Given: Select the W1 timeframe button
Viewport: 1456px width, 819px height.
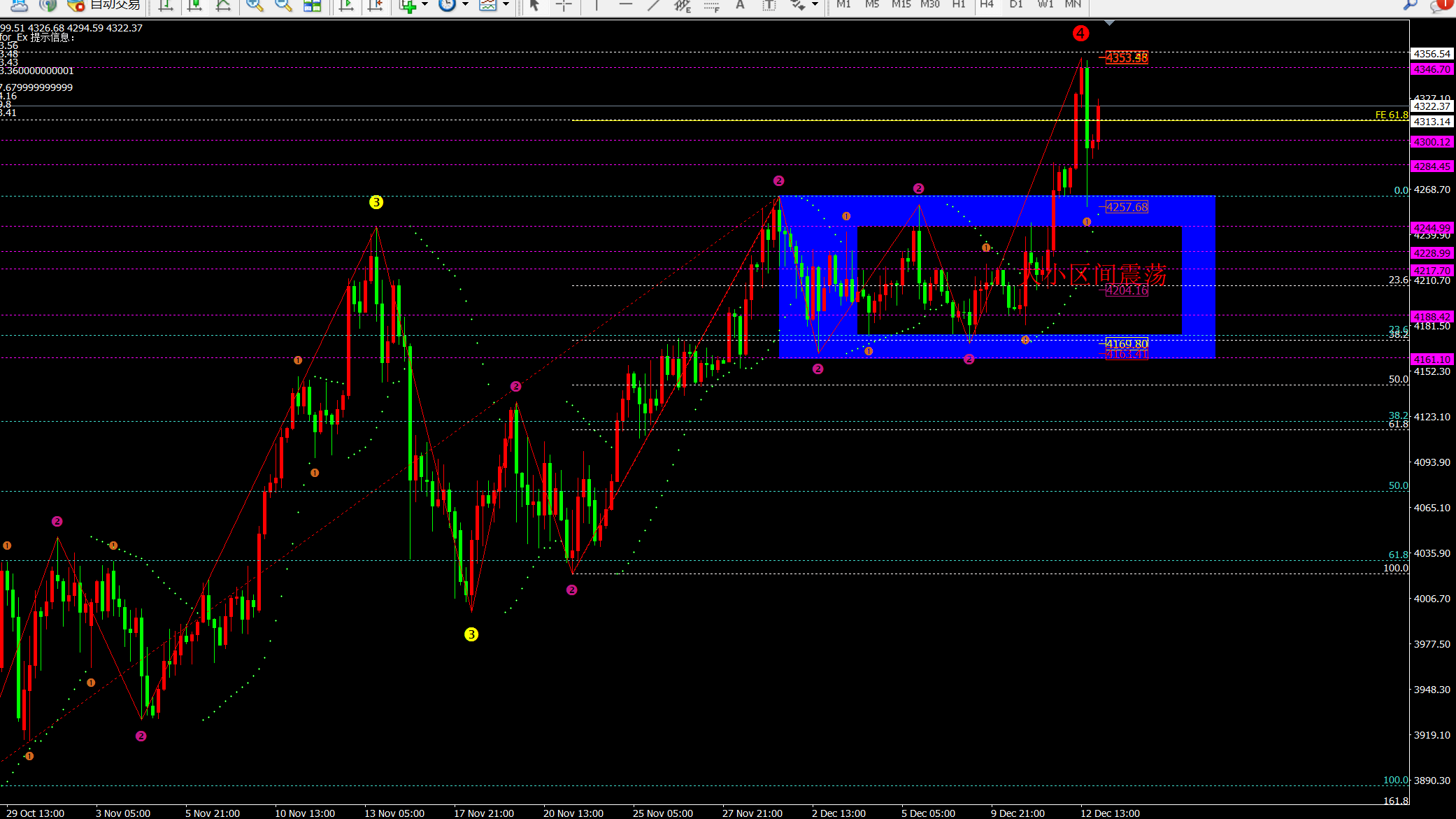Looking at the screenshot, I should [1045, 4].
